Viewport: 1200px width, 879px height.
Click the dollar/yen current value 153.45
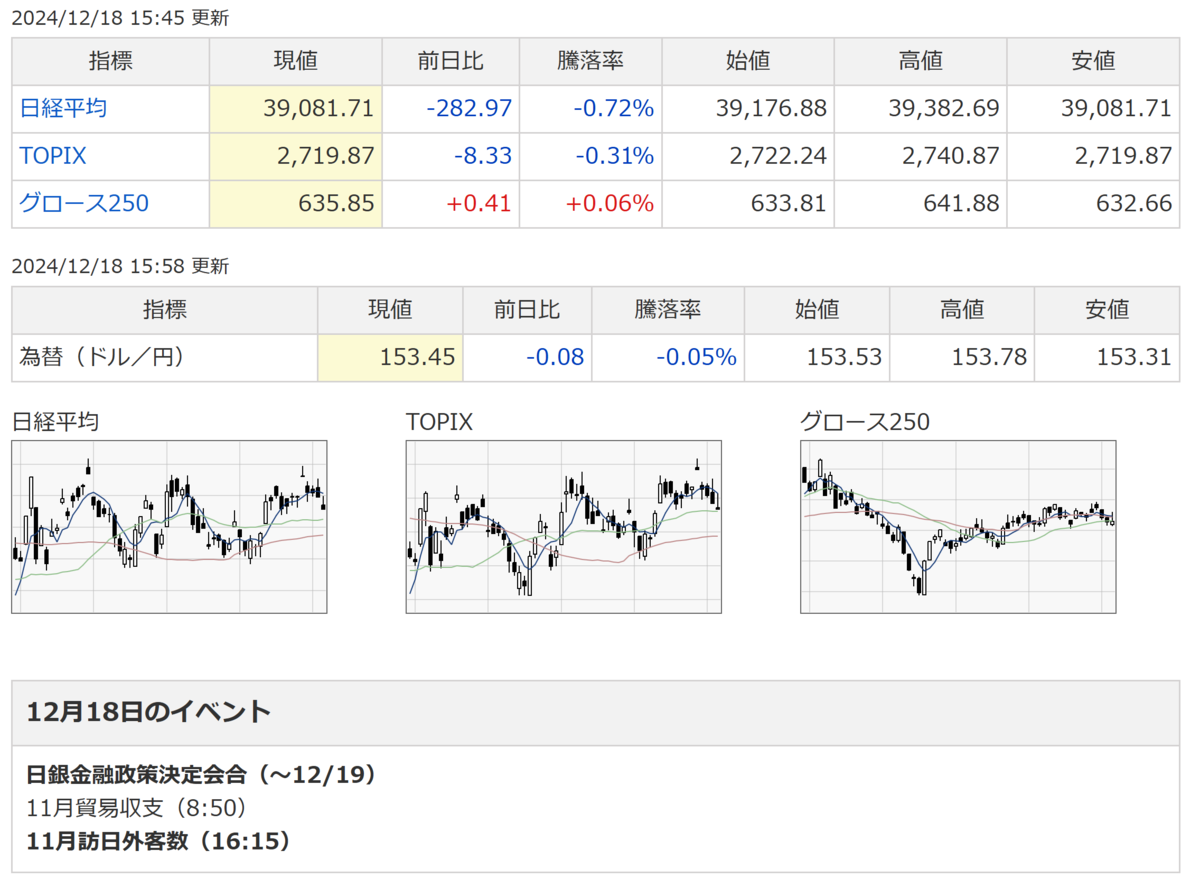point(417,357)
